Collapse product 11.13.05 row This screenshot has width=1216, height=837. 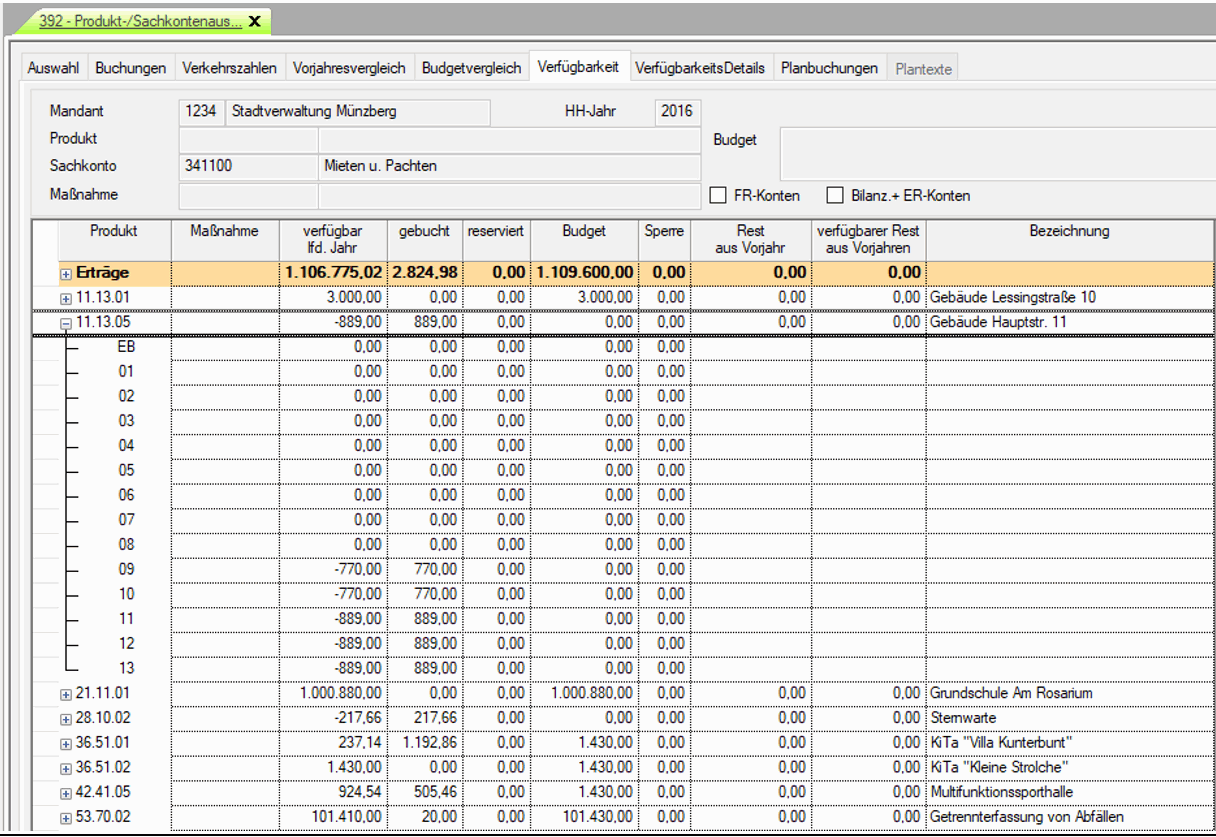pyautogui.click(x=66, y=323)
